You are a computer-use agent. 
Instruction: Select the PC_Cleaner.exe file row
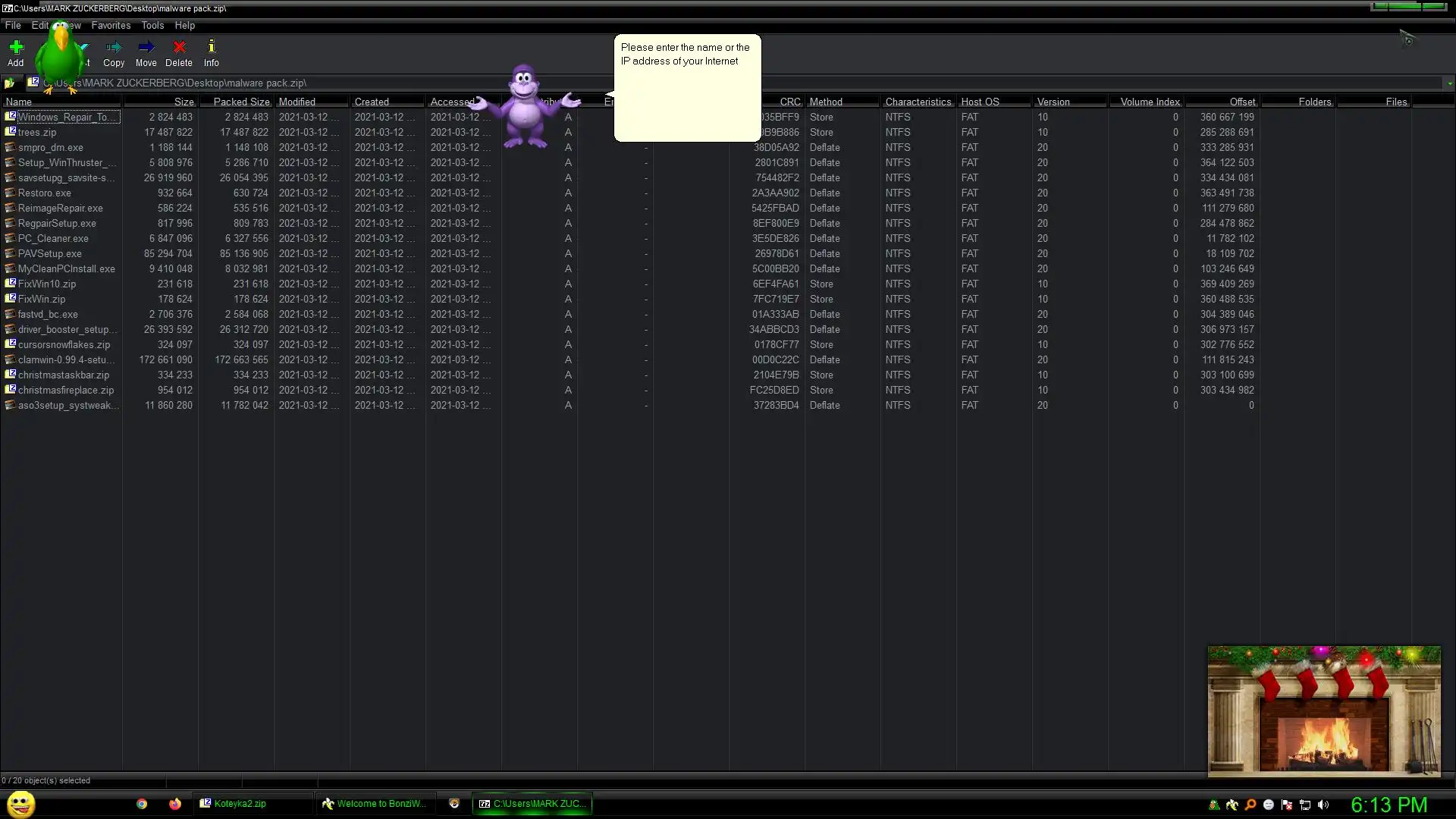(x=53, y=238)
